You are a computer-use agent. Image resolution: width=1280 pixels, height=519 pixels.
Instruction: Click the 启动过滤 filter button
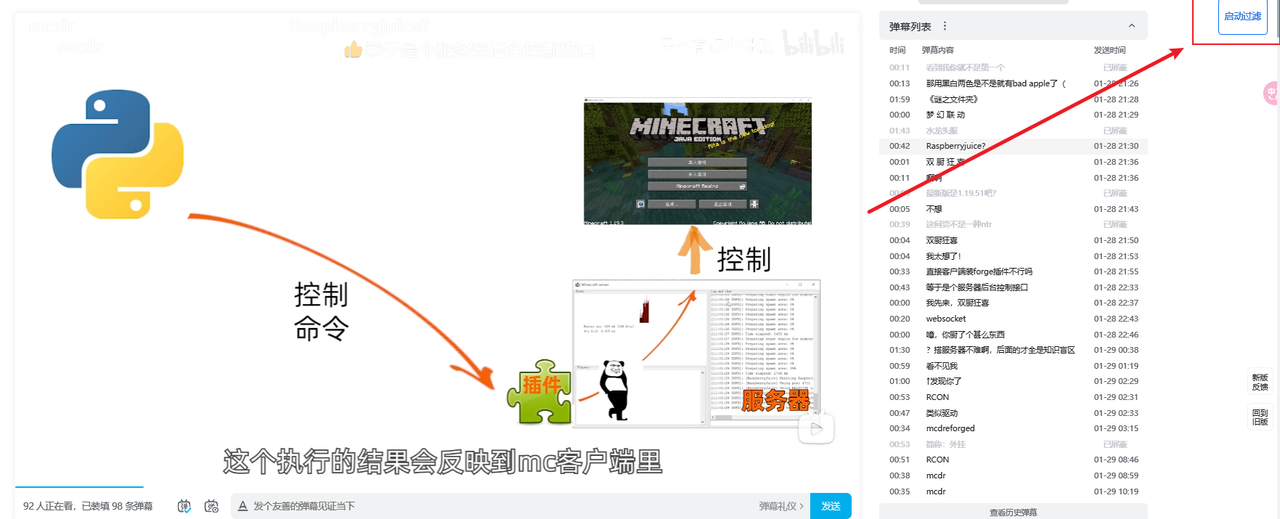(x=1243, y=17)
